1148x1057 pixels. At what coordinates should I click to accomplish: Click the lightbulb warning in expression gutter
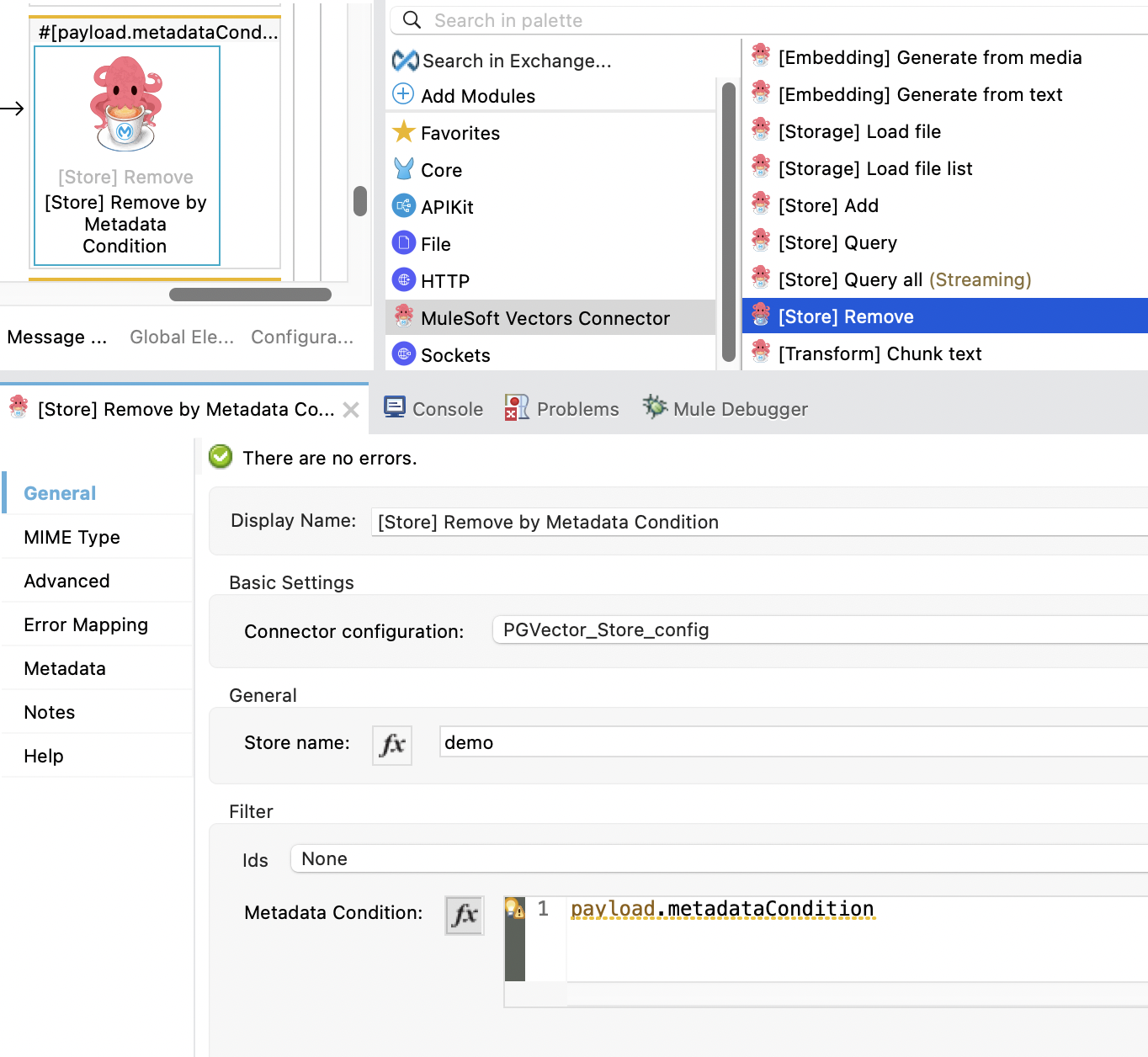(513, 908)
